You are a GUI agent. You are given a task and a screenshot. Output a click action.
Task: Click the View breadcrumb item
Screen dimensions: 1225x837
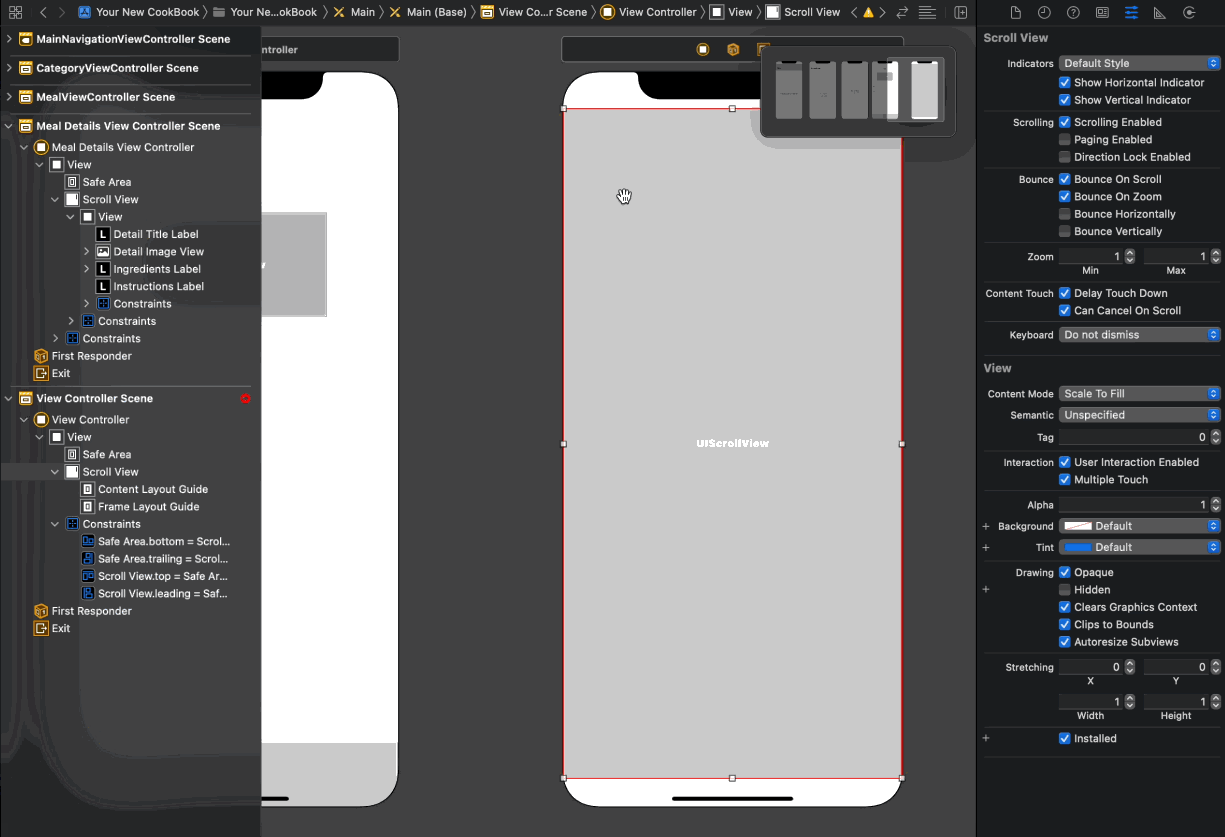(x=731, y=12)
